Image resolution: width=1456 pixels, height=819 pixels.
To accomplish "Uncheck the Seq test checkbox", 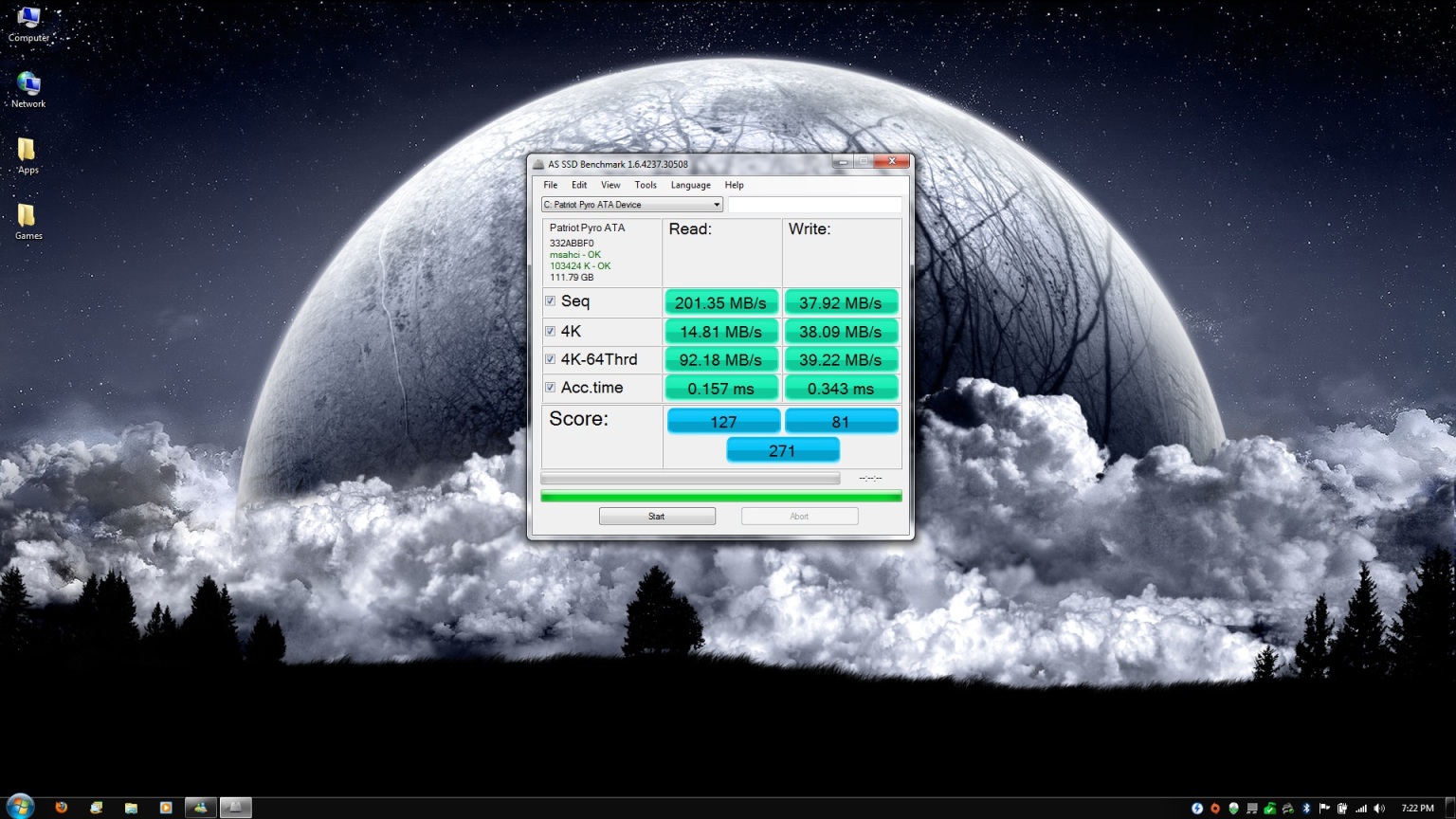I will (550, 300).
